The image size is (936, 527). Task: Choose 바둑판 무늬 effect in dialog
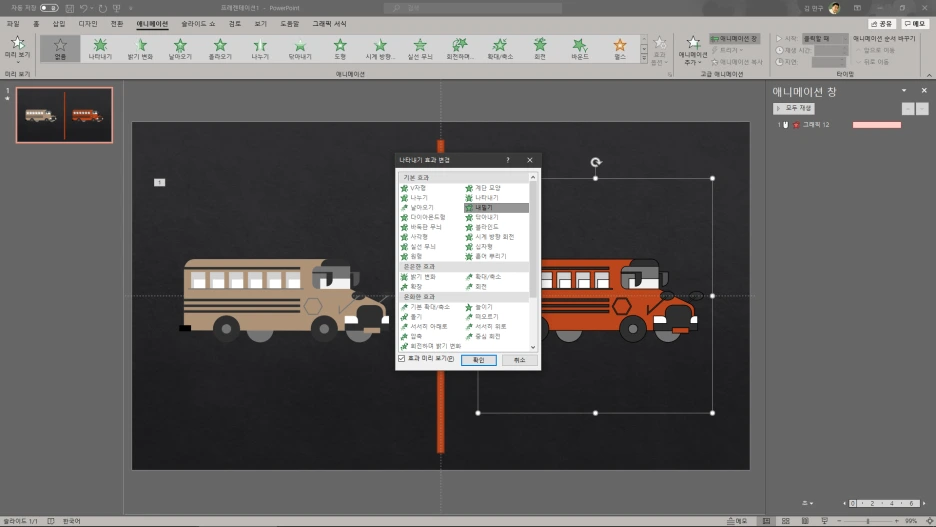click(421, 227)
